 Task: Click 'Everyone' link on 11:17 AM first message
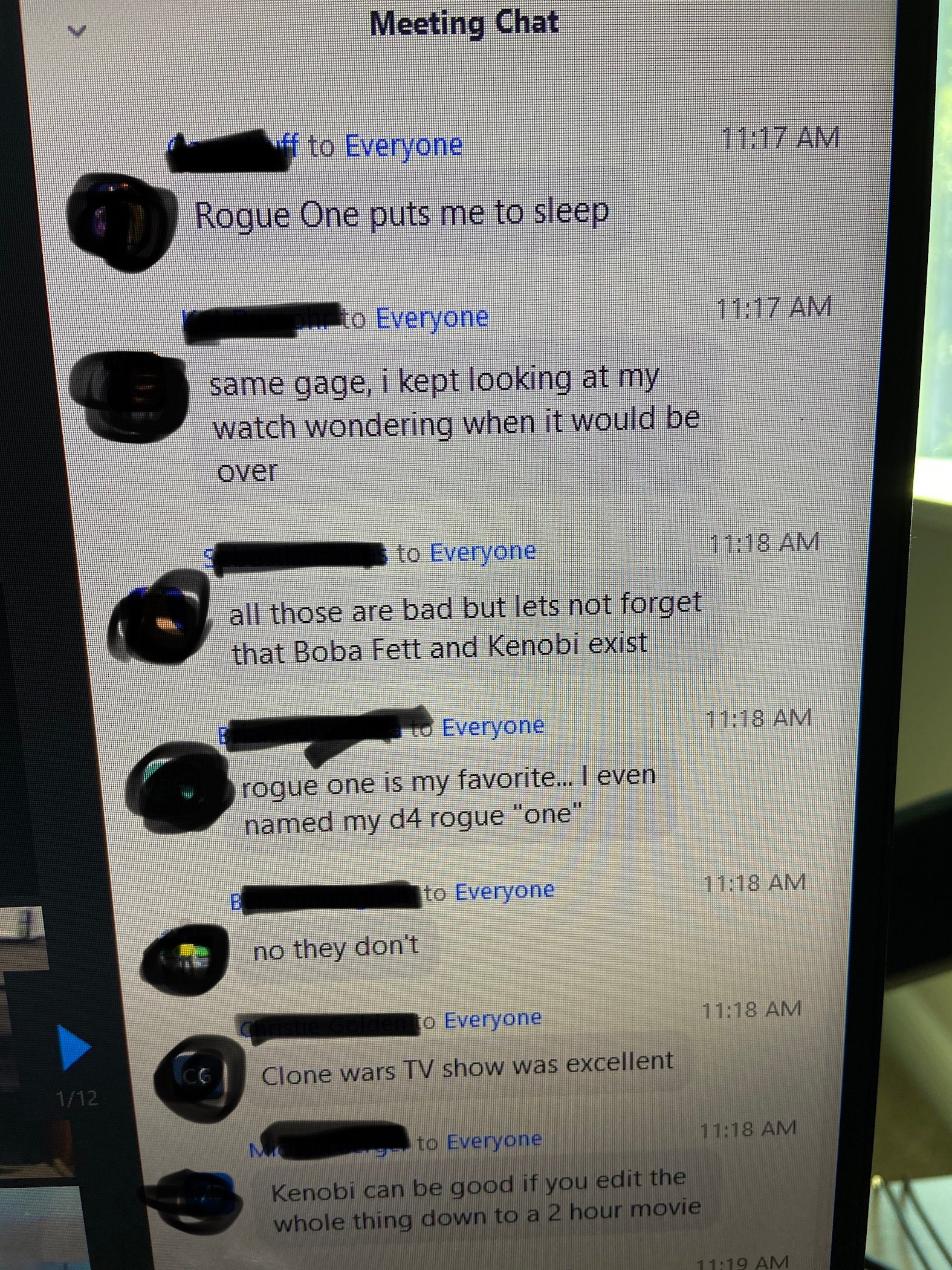tap(404, 146)
